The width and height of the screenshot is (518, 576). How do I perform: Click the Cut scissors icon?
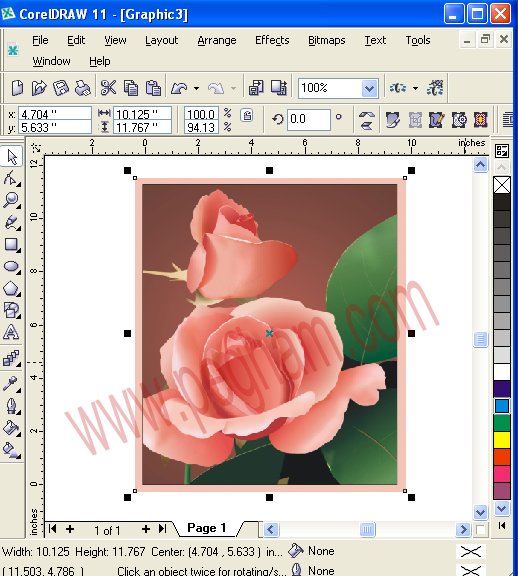point(108,88)
